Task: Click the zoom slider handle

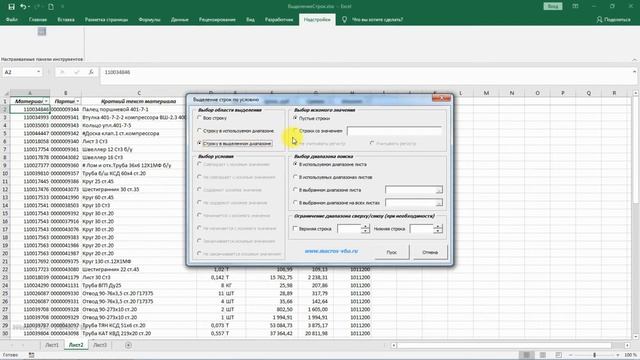Action: pyautogui.click(x=594, y=355)
